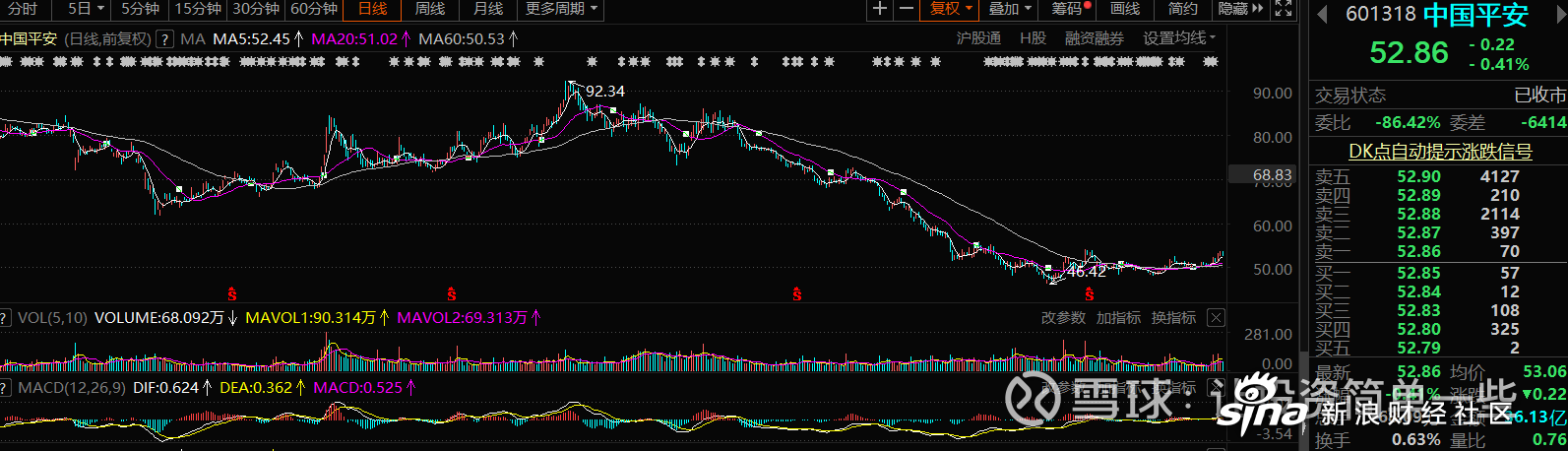Switch to 30分钟 tab
Viewport: 1568px width, 451px height.
tap(256, 9)
